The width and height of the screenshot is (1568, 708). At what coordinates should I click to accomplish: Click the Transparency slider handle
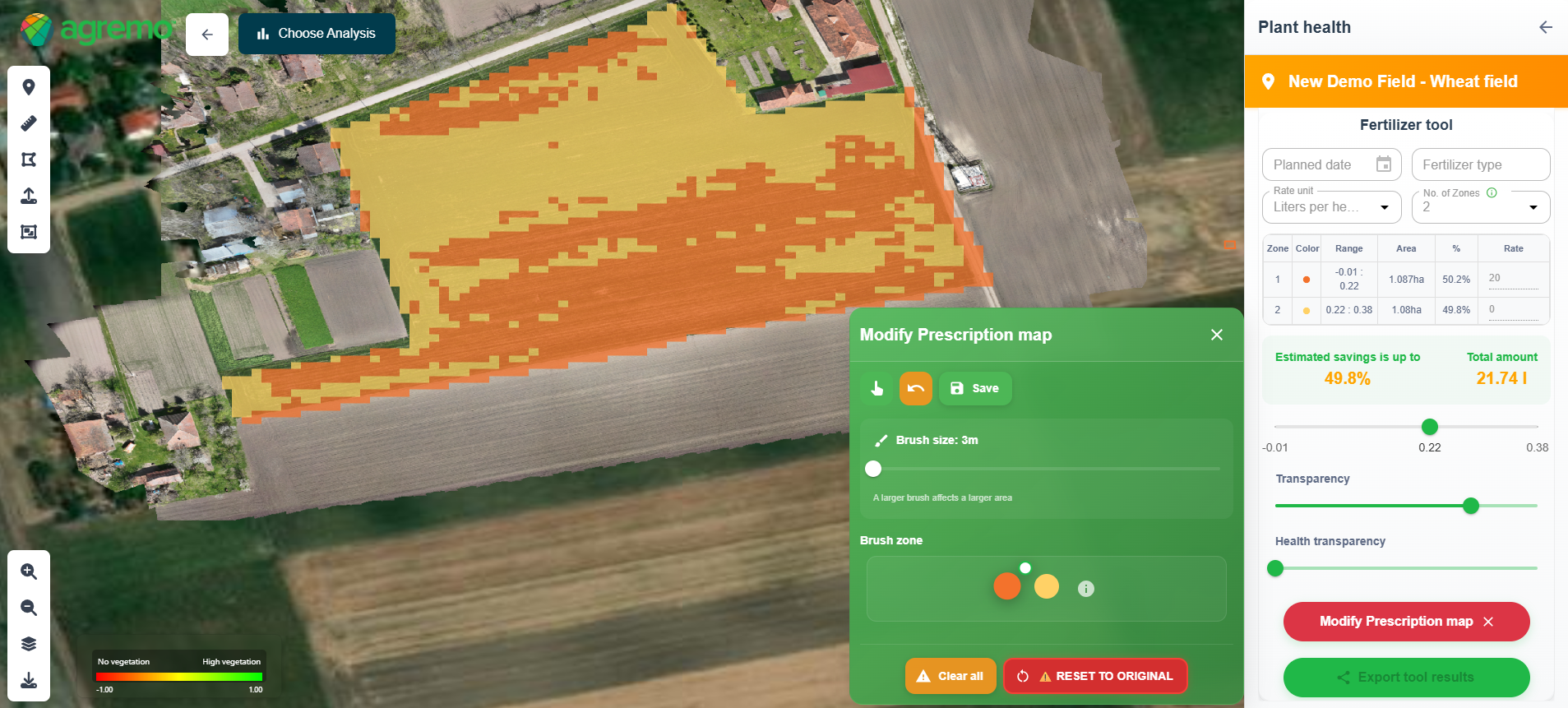1471,506
